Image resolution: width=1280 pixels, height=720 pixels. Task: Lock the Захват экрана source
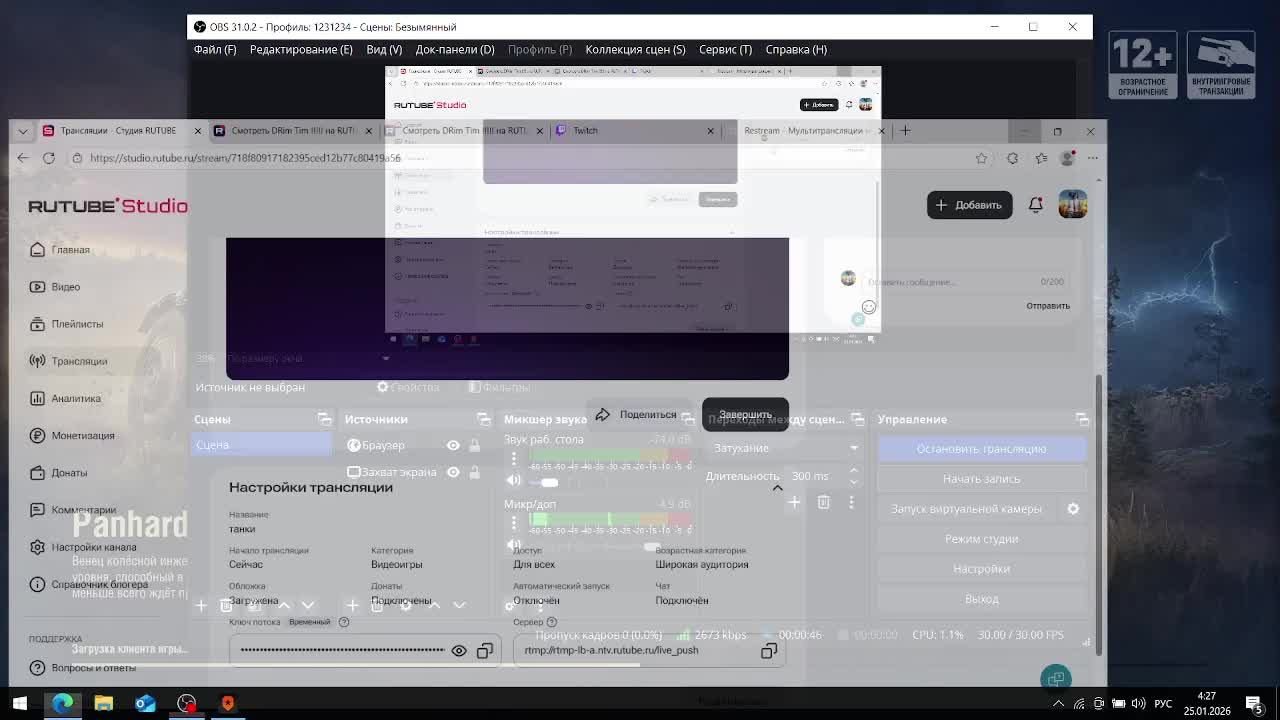[474, 472]
